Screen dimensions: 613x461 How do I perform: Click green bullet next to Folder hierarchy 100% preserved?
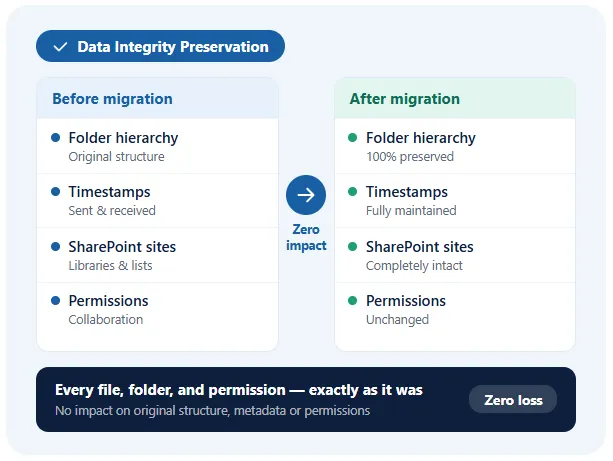(352, 137)
